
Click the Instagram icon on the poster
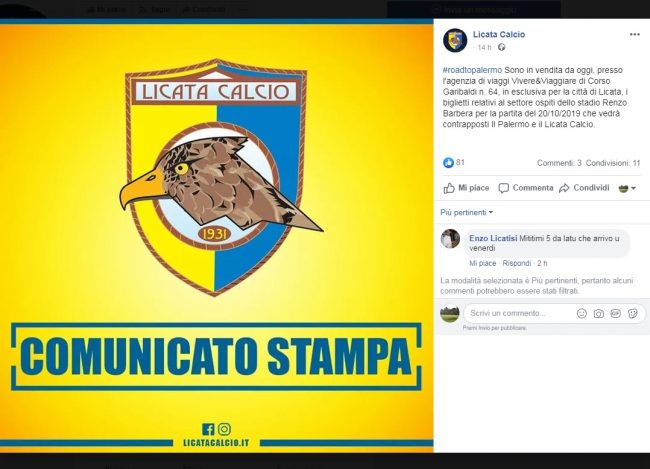click(224, 429)
